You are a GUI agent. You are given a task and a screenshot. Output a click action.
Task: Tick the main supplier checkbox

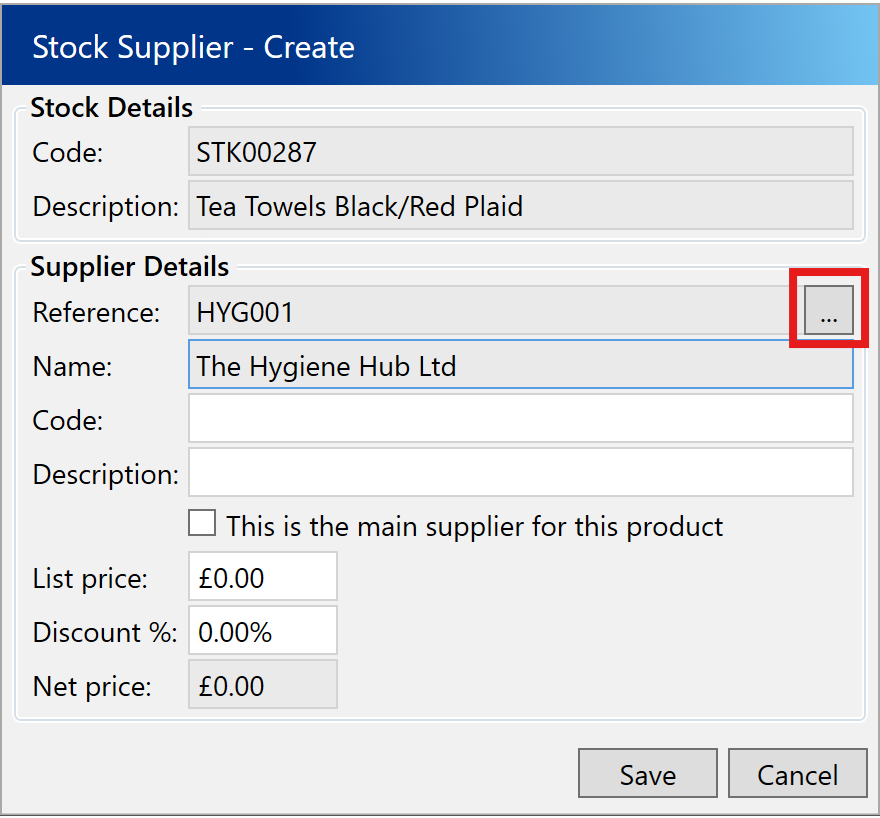coord(202,523)
